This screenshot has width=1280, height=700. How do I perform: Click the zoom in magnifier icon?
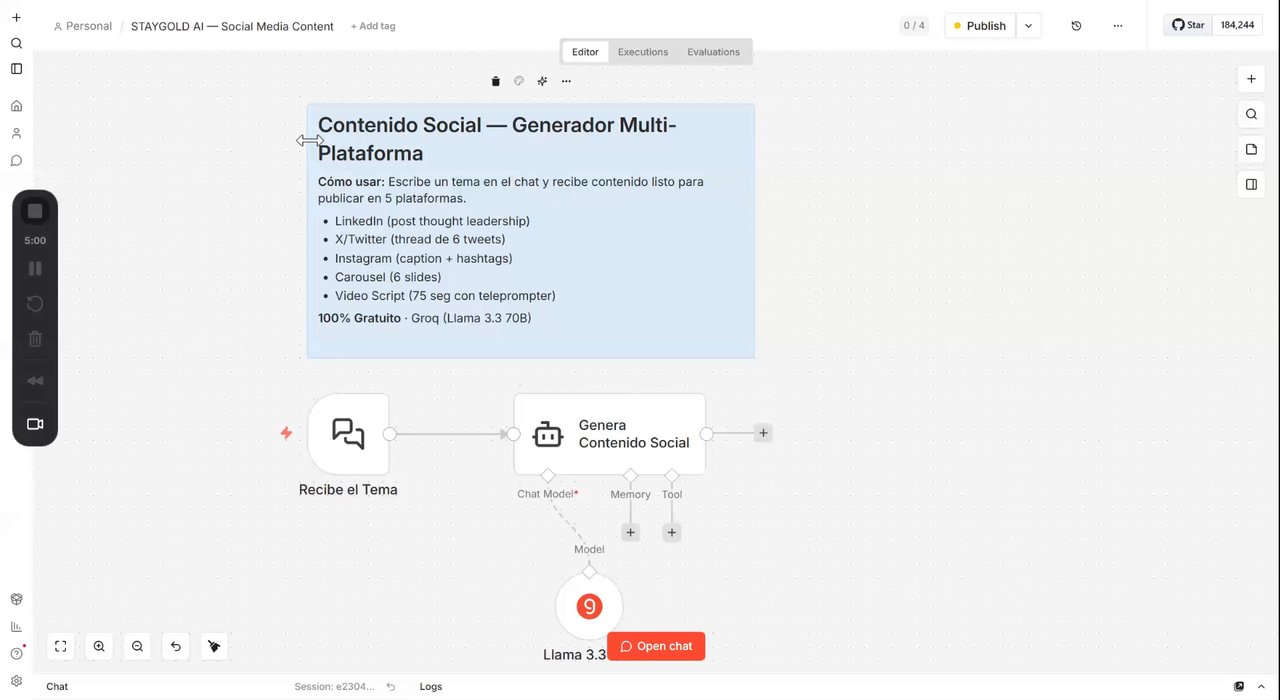[x=99, y=646]
